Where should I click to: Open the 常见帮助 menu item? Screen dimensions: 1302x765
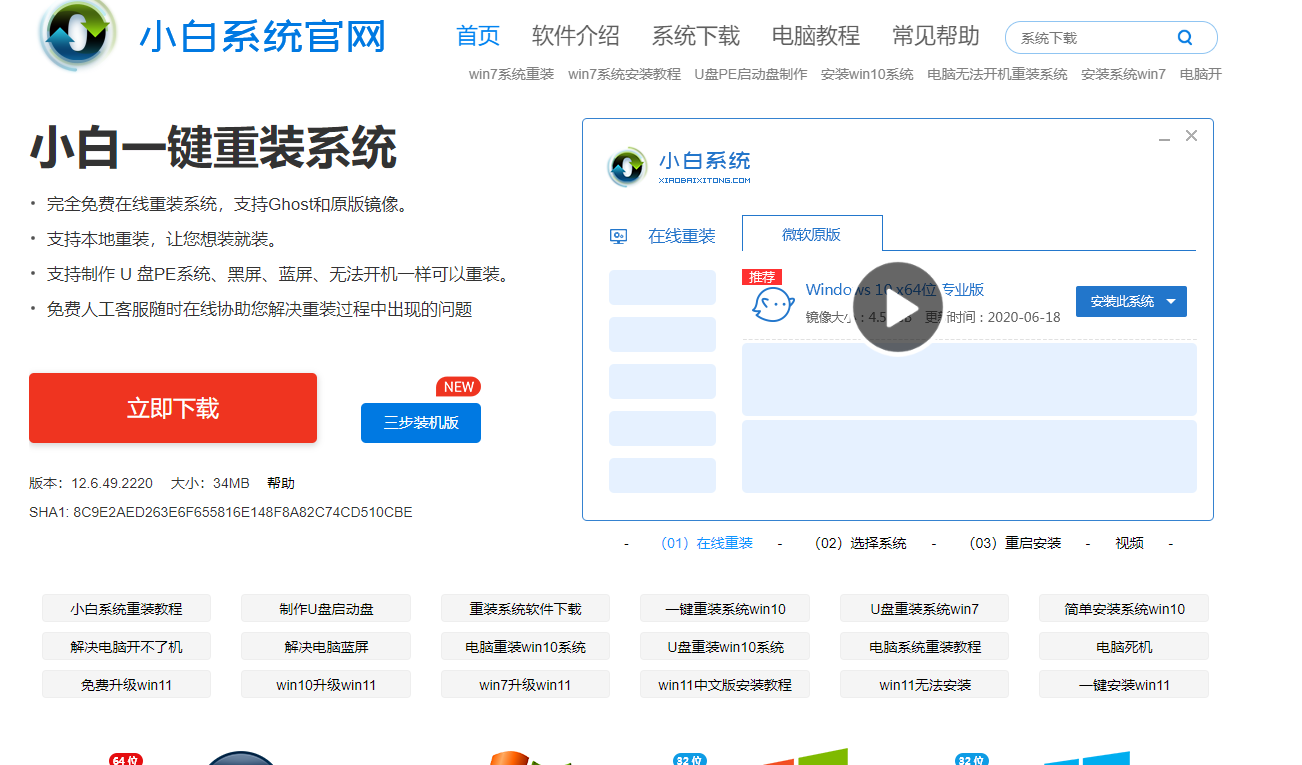pos(935,36)
